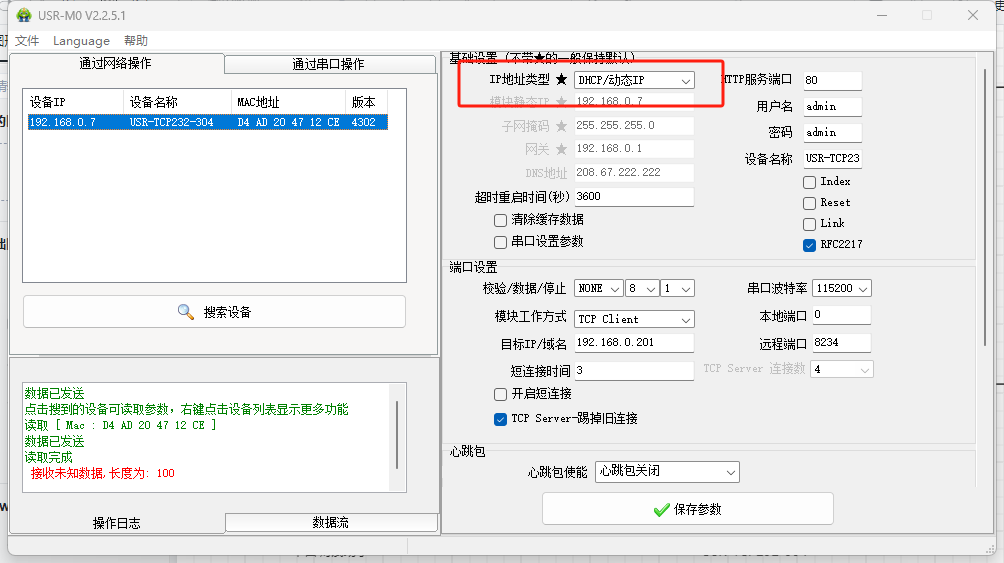
Task: Uncheck TCP Server-踢掉旧连接 checkbox
Action: click(x=500, y=420)
